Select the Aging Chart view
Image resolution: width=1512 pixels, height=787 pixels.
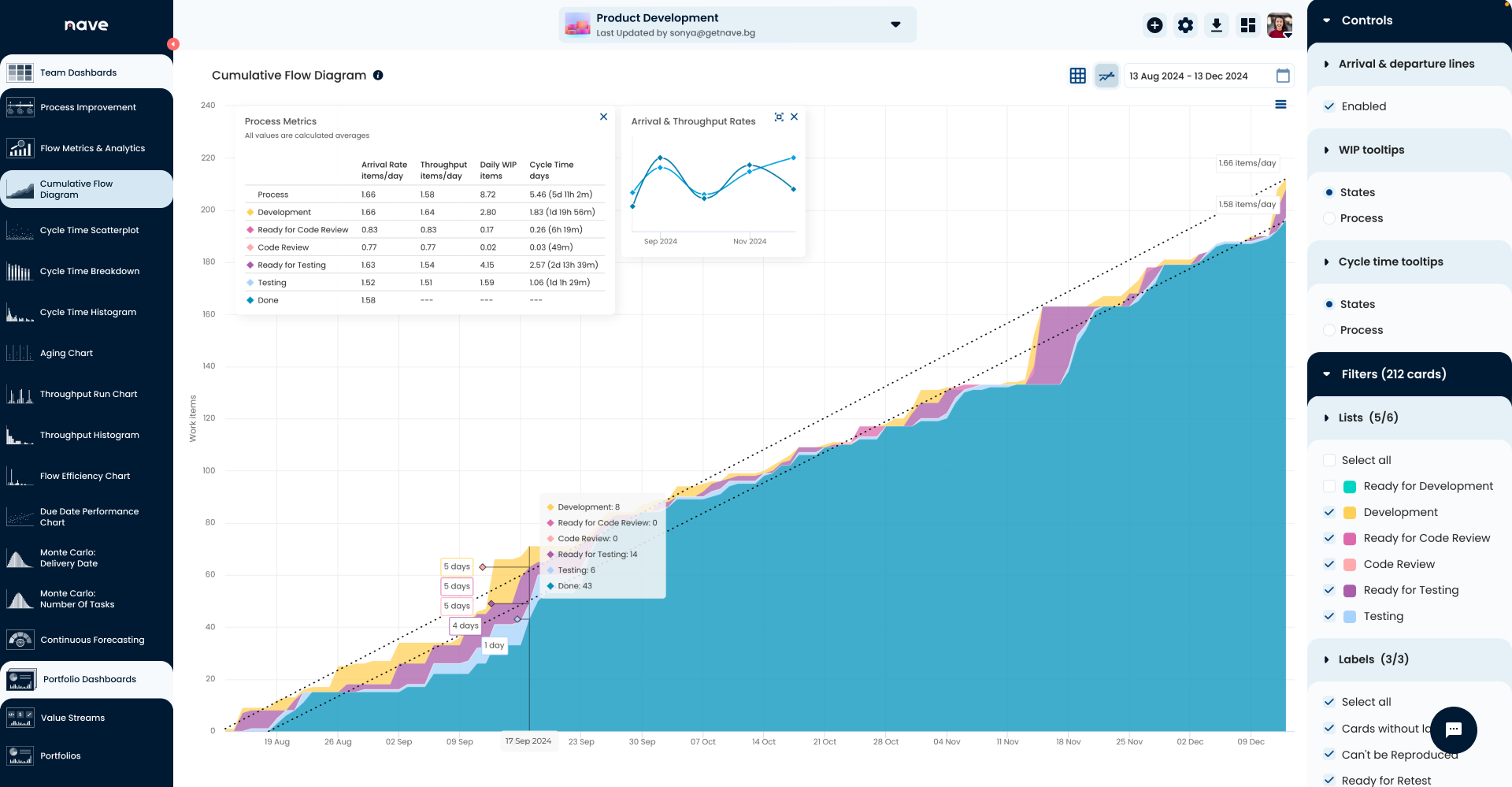pos(67,353)
